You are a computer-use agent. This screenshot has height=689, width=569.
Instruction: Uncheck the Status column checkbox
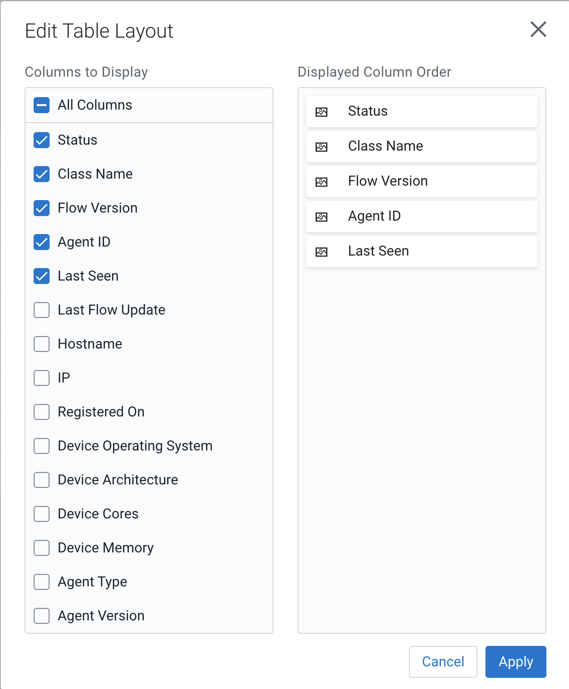coord(42,140)
